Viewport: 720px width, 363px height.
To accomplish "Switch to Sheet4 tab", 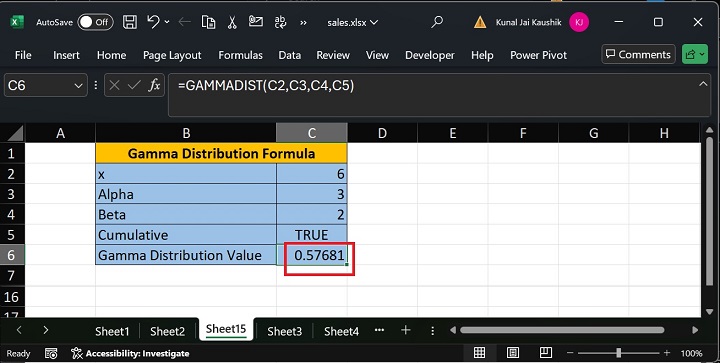I will (341, 331).
